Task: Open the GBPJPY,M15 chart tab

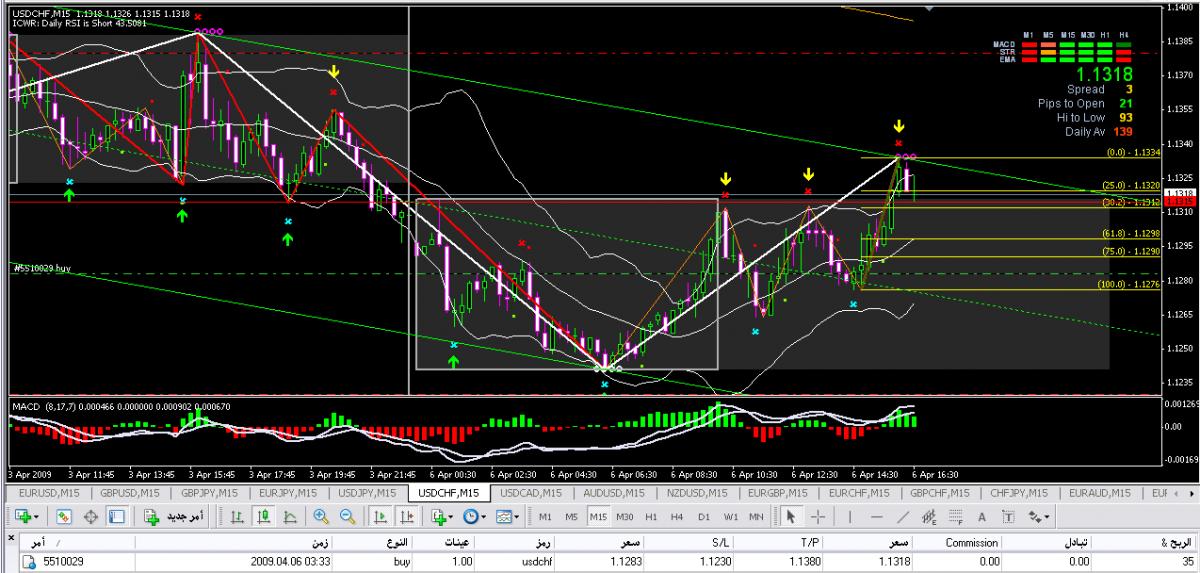Action: [x=209, y=493]
